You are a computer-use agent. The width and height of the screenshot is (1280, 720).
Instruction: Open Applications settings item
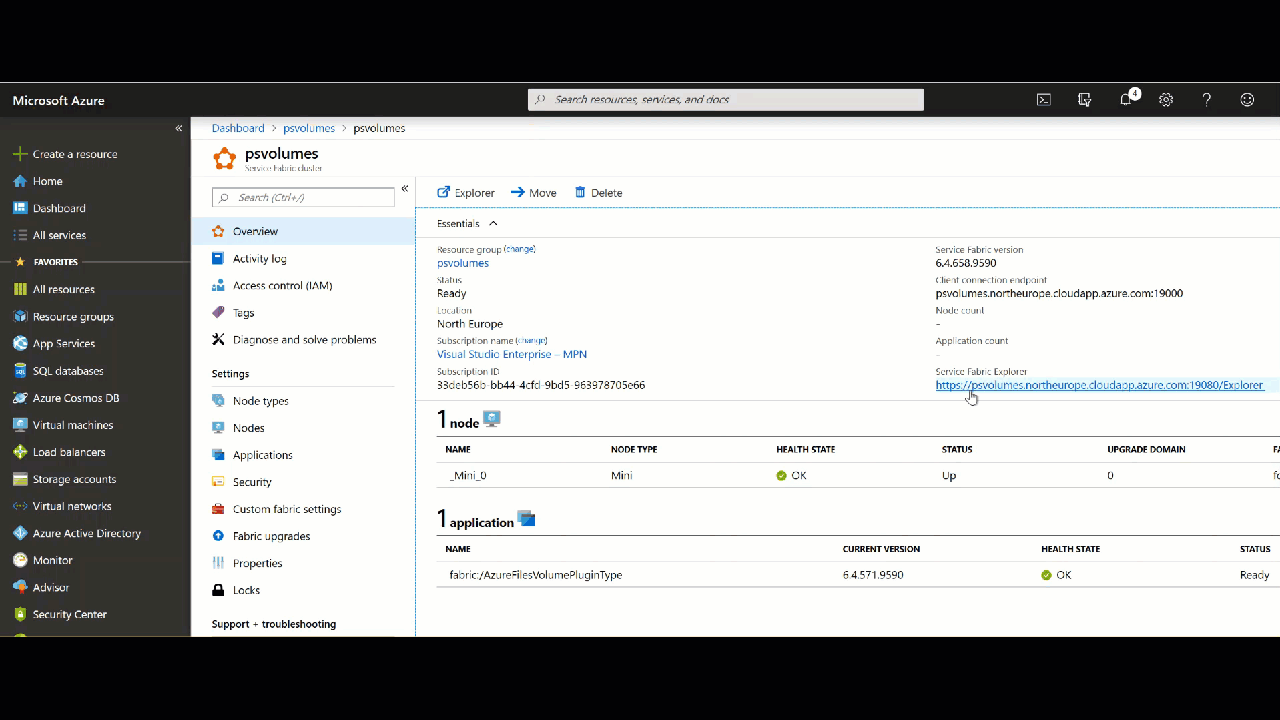(x=303, y=454)
